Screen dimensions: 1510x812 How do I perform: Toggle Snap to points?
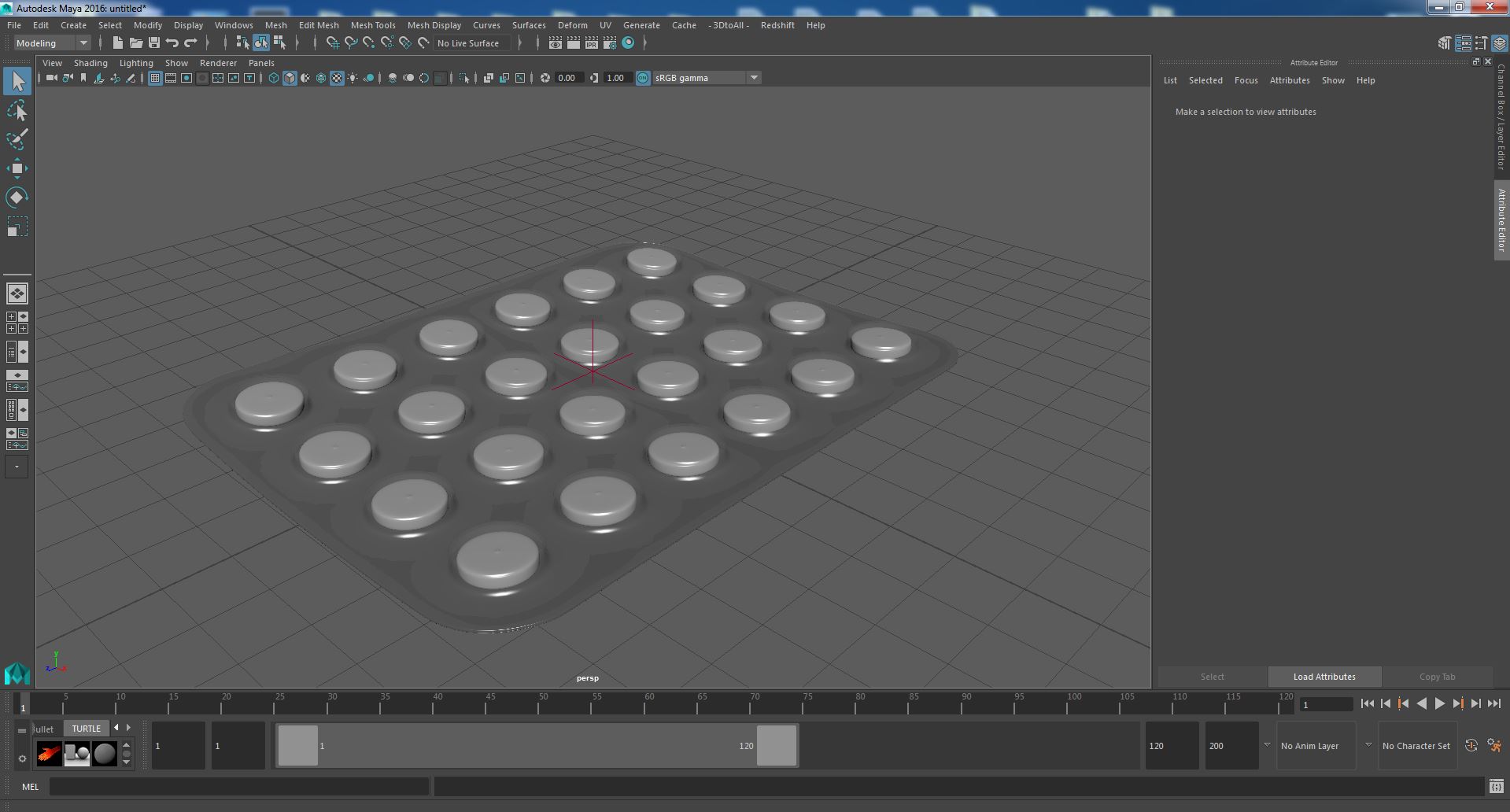[369, 42]
